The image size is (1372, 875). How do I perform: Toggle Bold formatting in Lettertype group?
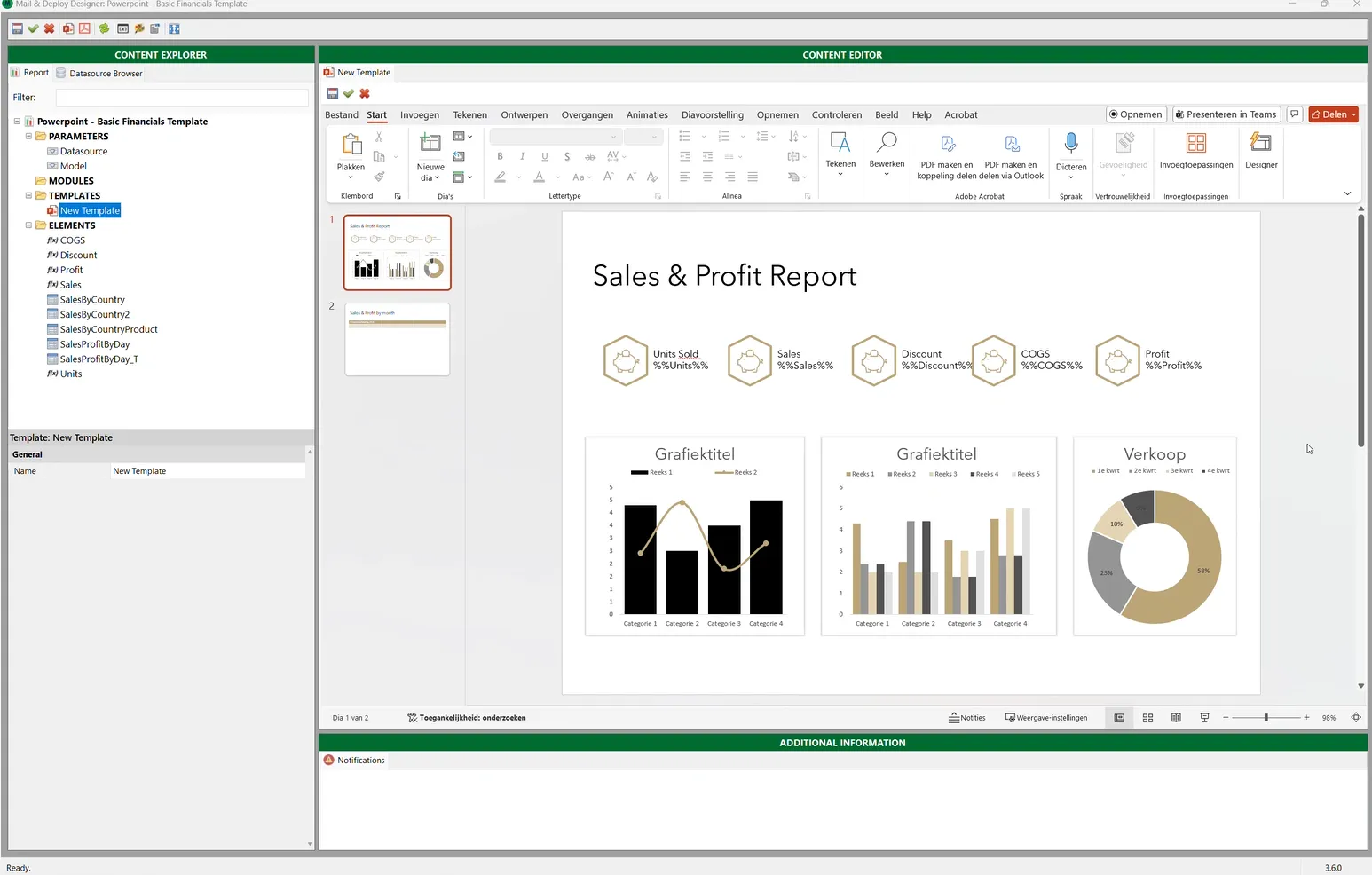500,156
